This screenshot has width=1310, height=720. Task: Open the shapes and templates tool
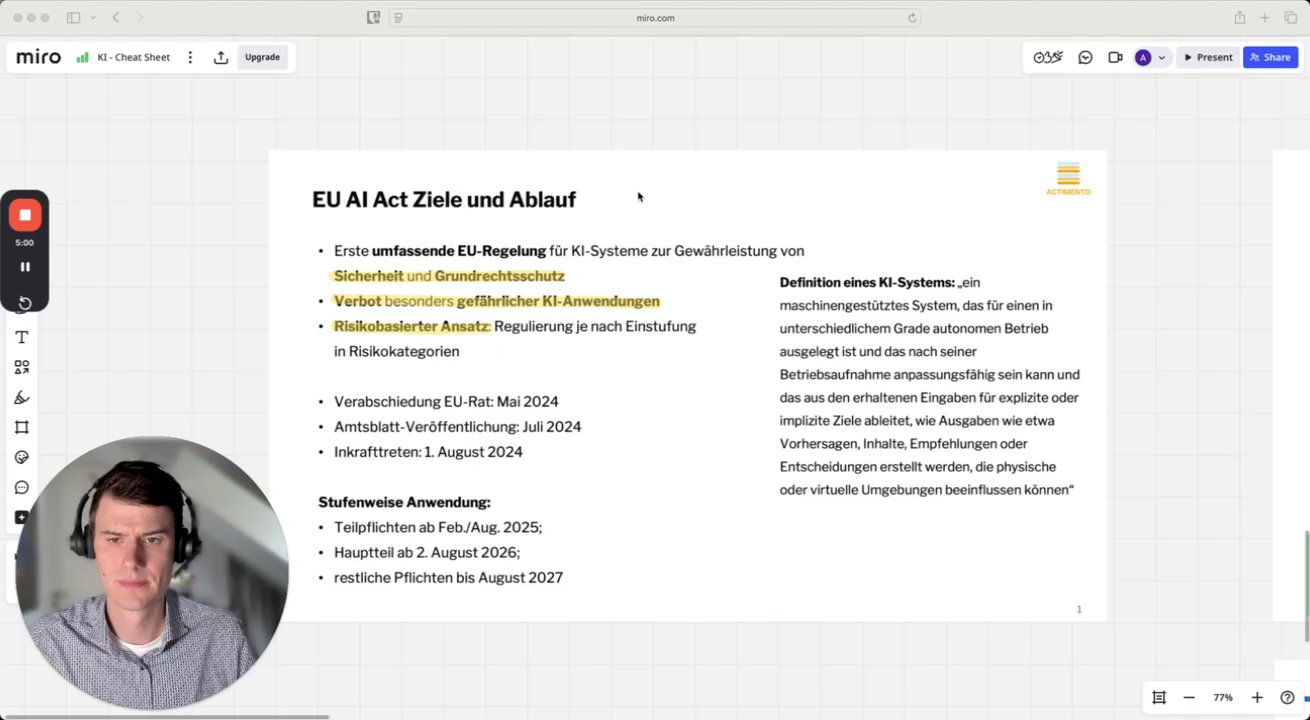coord(22,367)
